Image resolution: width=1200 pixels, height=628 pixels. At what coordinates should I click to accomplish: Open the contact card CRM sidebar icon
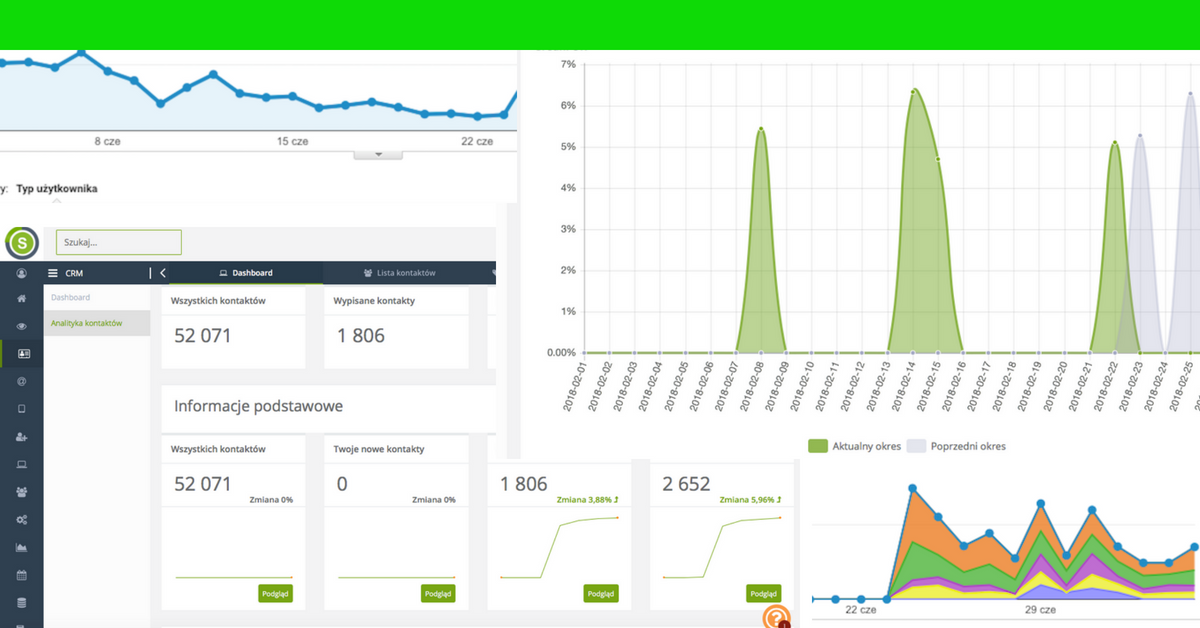coord(23,353)
